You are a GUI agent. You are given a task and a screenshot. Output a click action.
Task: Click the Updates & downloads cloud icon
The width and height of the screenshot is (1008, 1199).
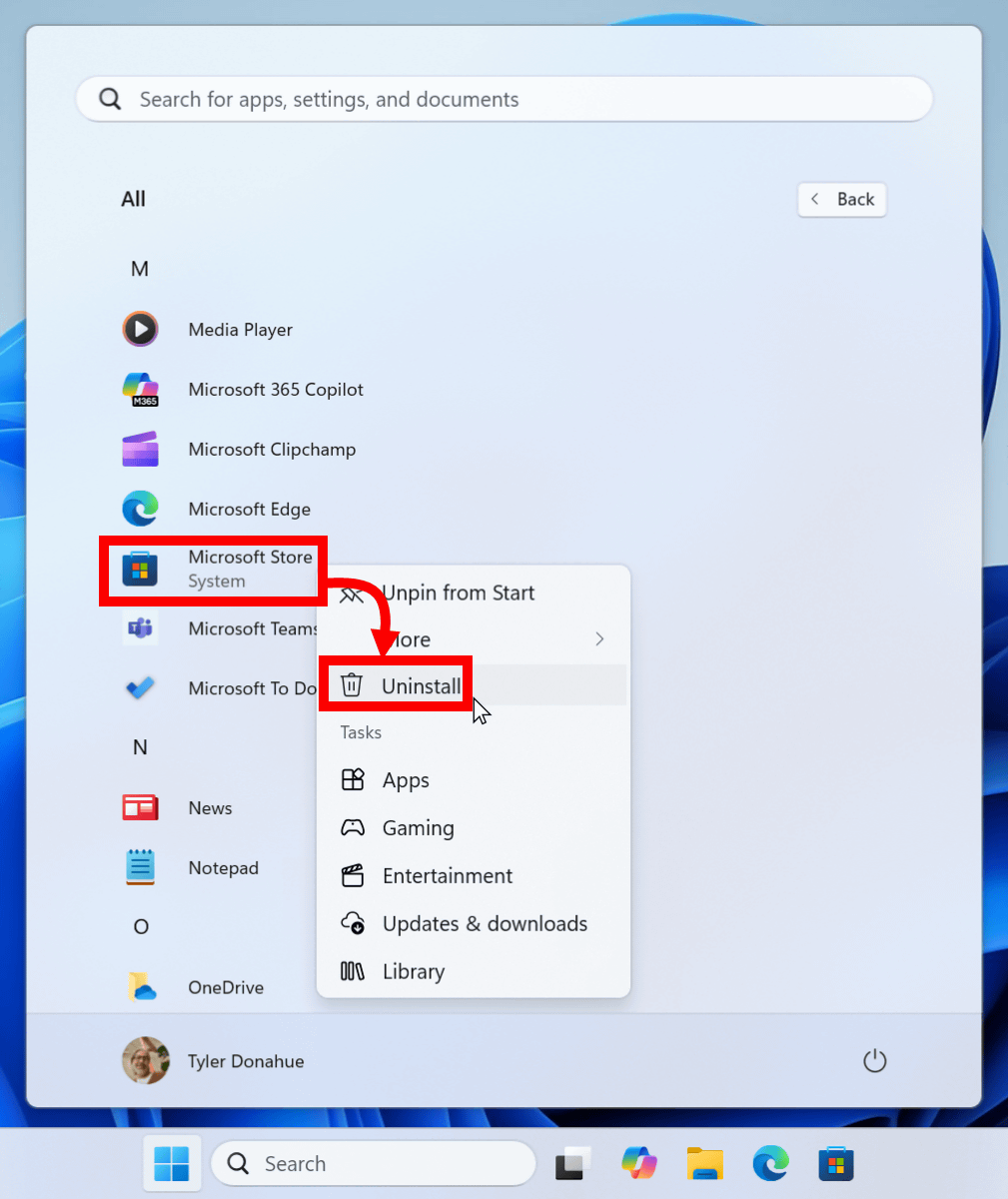coord(353,923)
